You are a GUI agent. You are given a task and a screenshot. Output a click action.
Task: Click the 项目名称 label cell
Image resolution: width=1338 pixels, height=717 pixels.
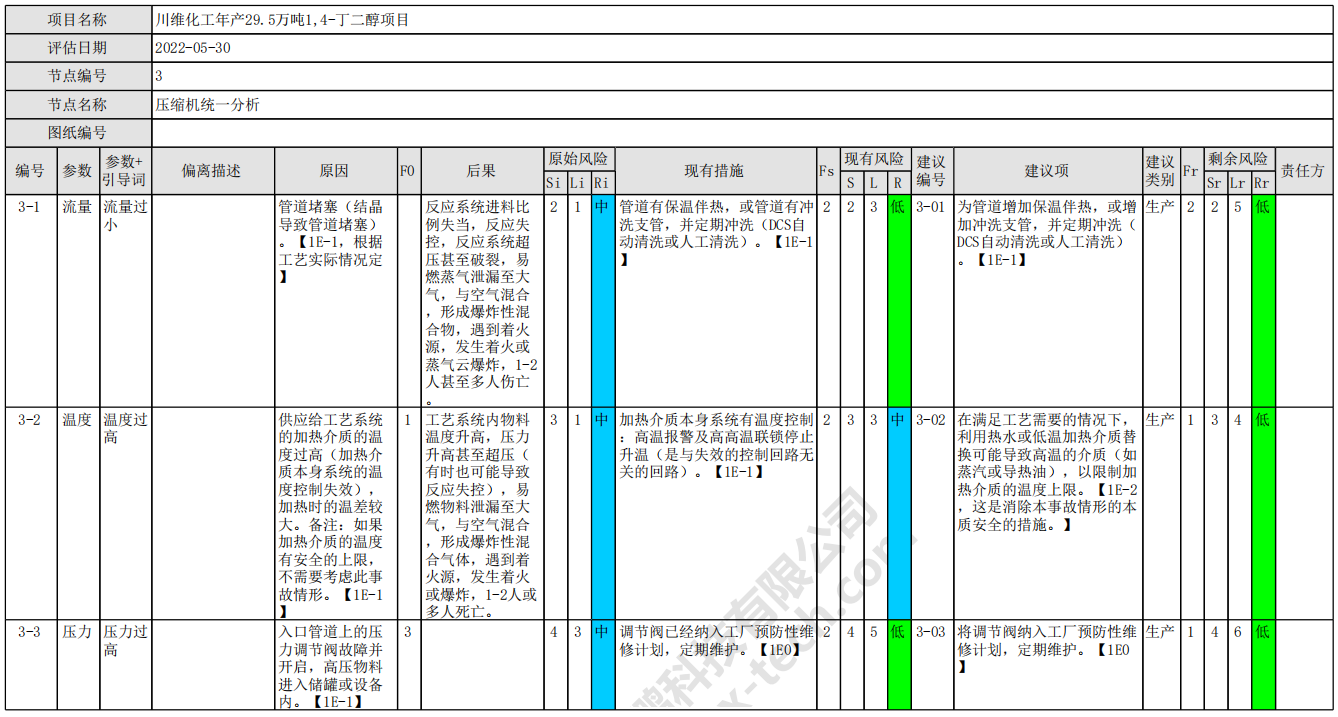tap(79, 20)
